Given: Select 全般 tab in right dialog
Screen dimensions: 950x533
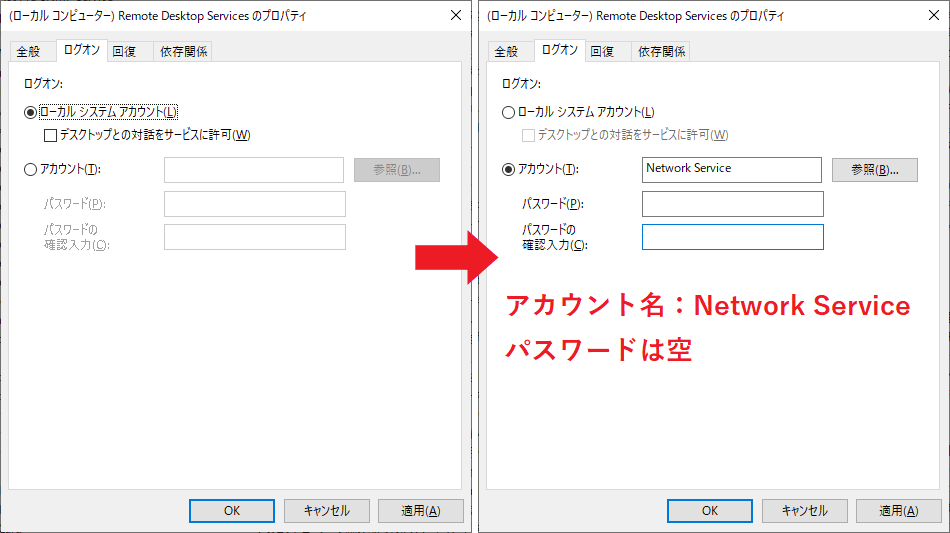Looking at the screenshot, I should [506, 52].
